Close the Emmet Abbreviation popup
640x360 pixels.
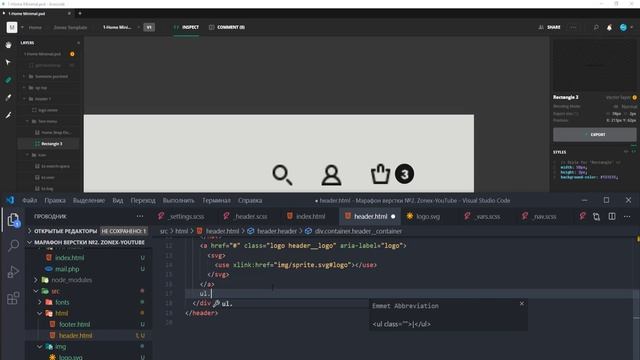522,304
